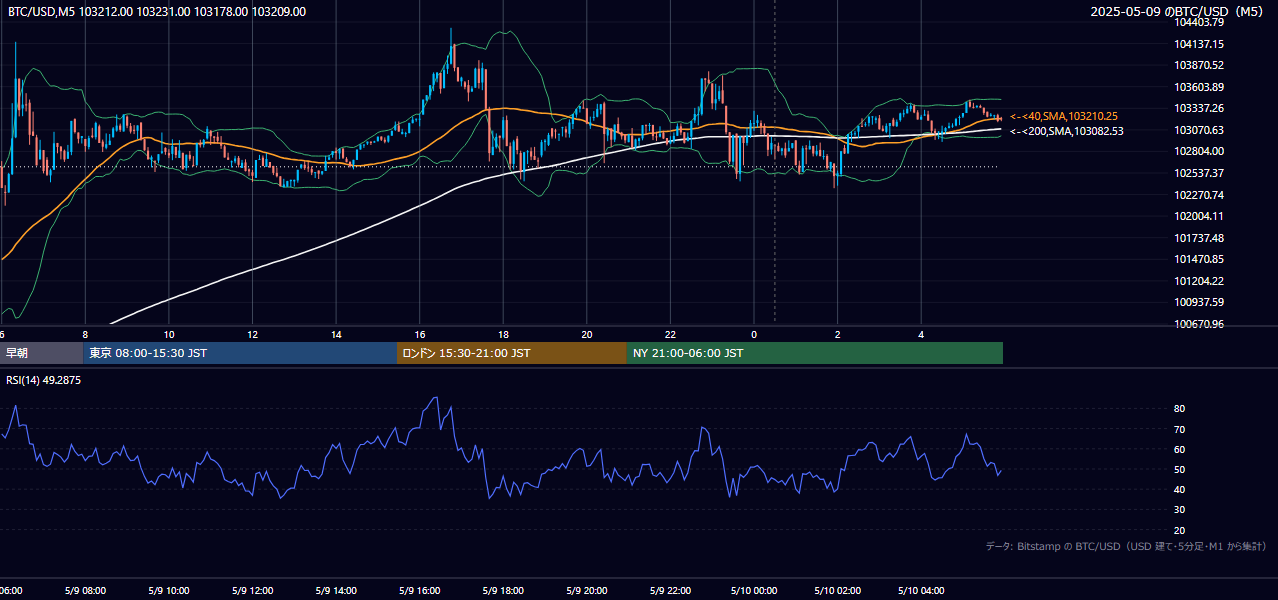Click the RSI scale value 30

point(1180,510)
